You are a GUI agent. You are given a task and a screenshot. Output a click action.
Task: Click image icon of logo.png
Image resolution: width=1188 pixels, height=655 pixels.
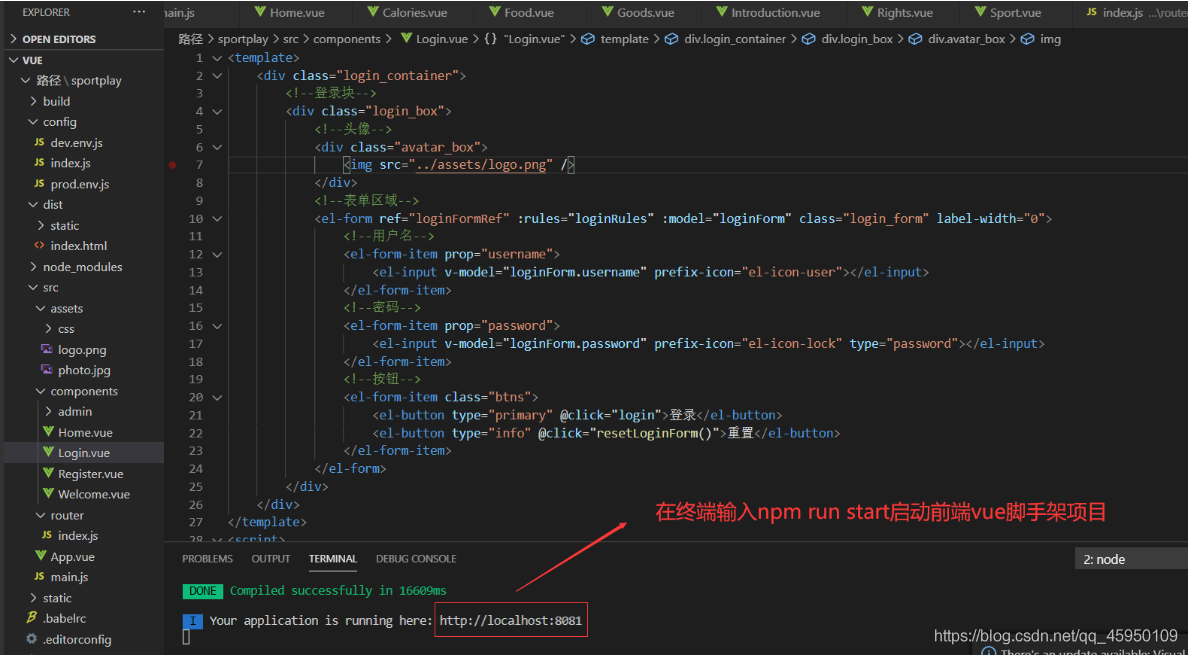(46, 350)
